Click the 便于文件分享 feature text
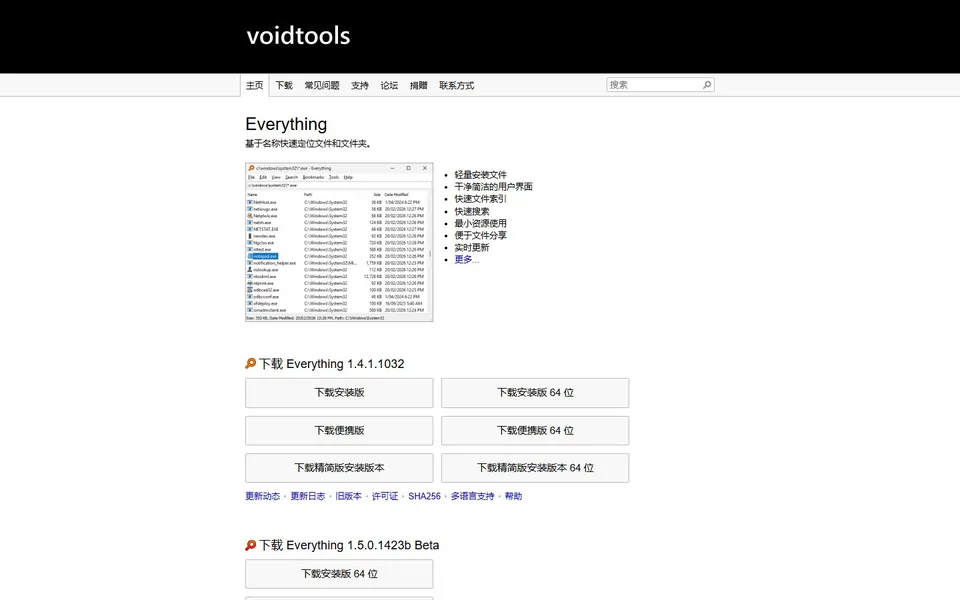The image size is (960, 600). click(481, 235)
